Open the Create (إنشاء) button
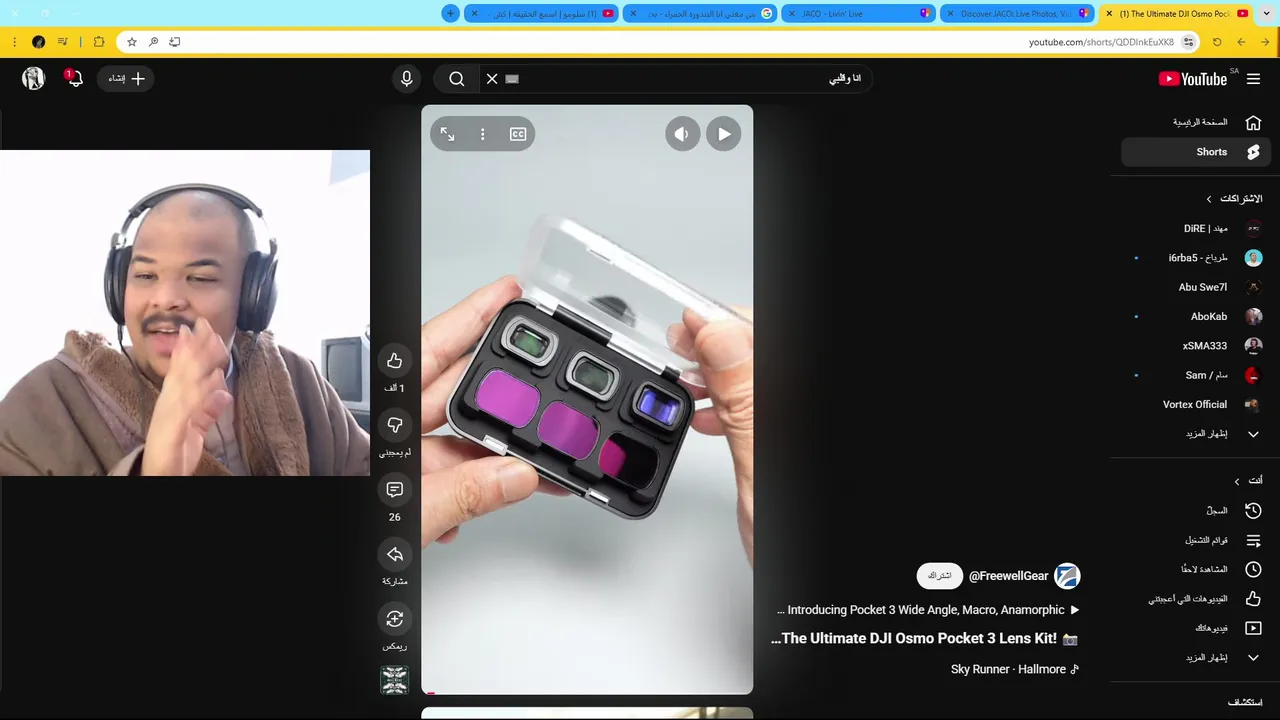The width and height of the screenshot is (1280, 720). pyautogui.click(x=126, y=78)
